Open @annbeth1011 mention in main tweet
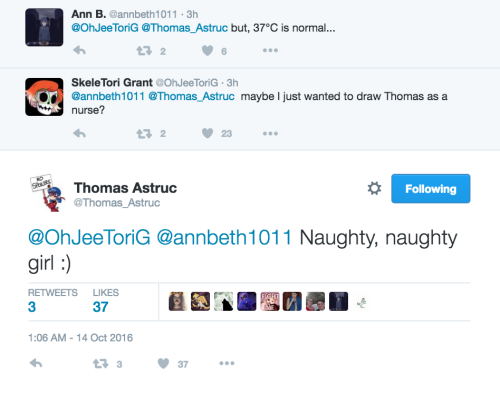The height and width of the screenshot is (393, 500). (224, 237)
